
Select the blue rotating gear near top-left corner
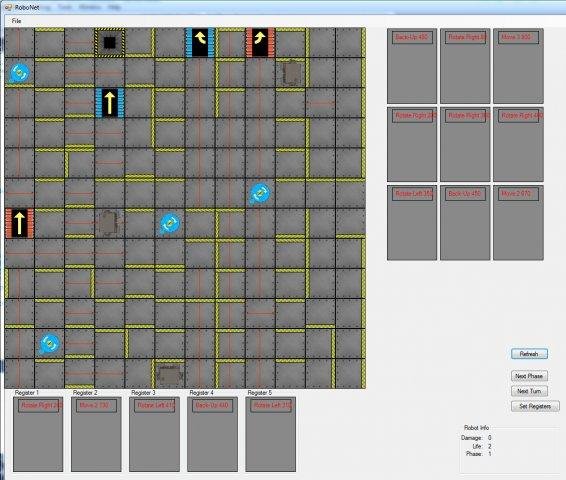[x=19, y=73]
